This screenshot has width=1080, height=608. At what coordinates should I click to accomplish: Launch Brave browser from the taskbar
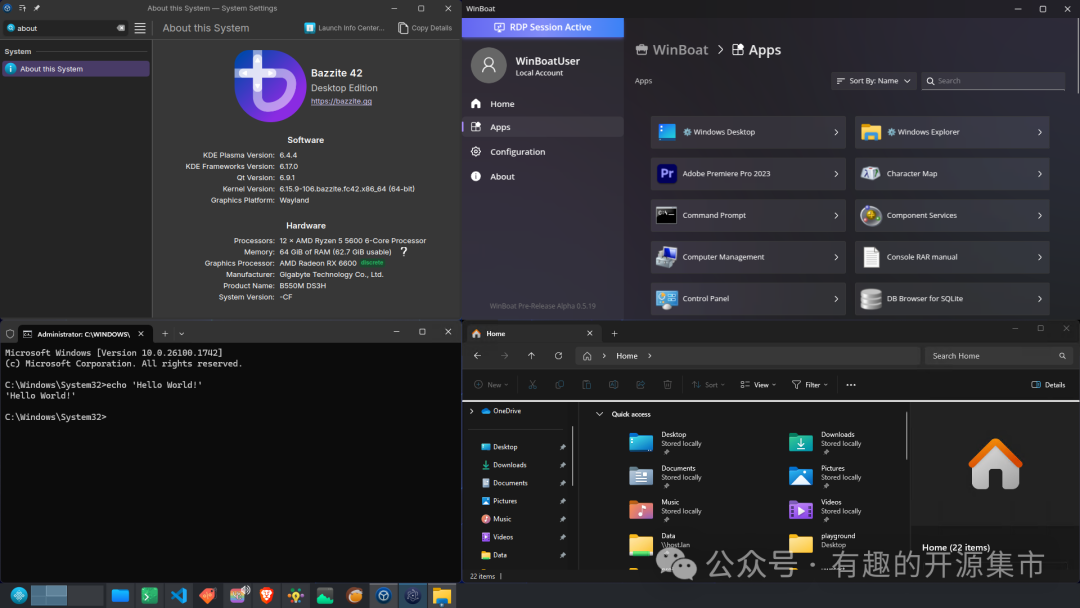pos(266,596)
